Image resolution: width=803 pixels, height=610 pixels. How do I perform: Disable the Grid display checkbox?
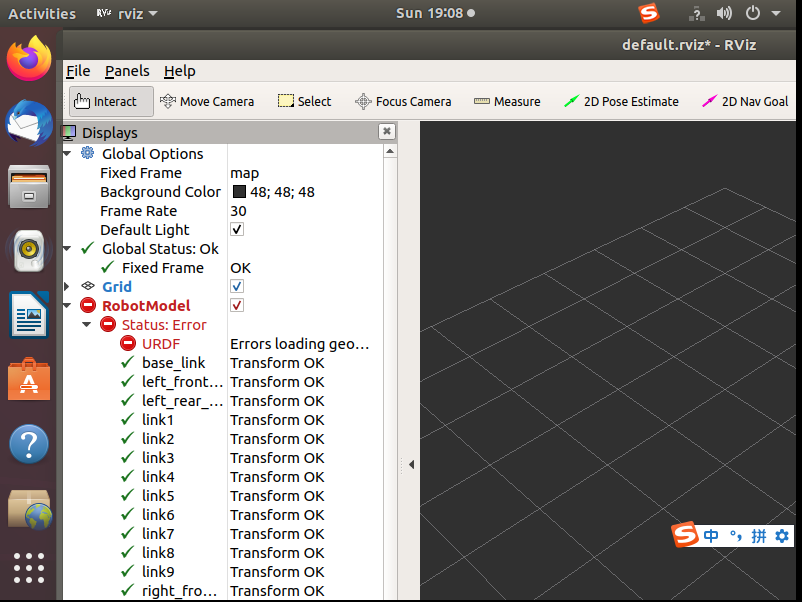tap(237, 287)
